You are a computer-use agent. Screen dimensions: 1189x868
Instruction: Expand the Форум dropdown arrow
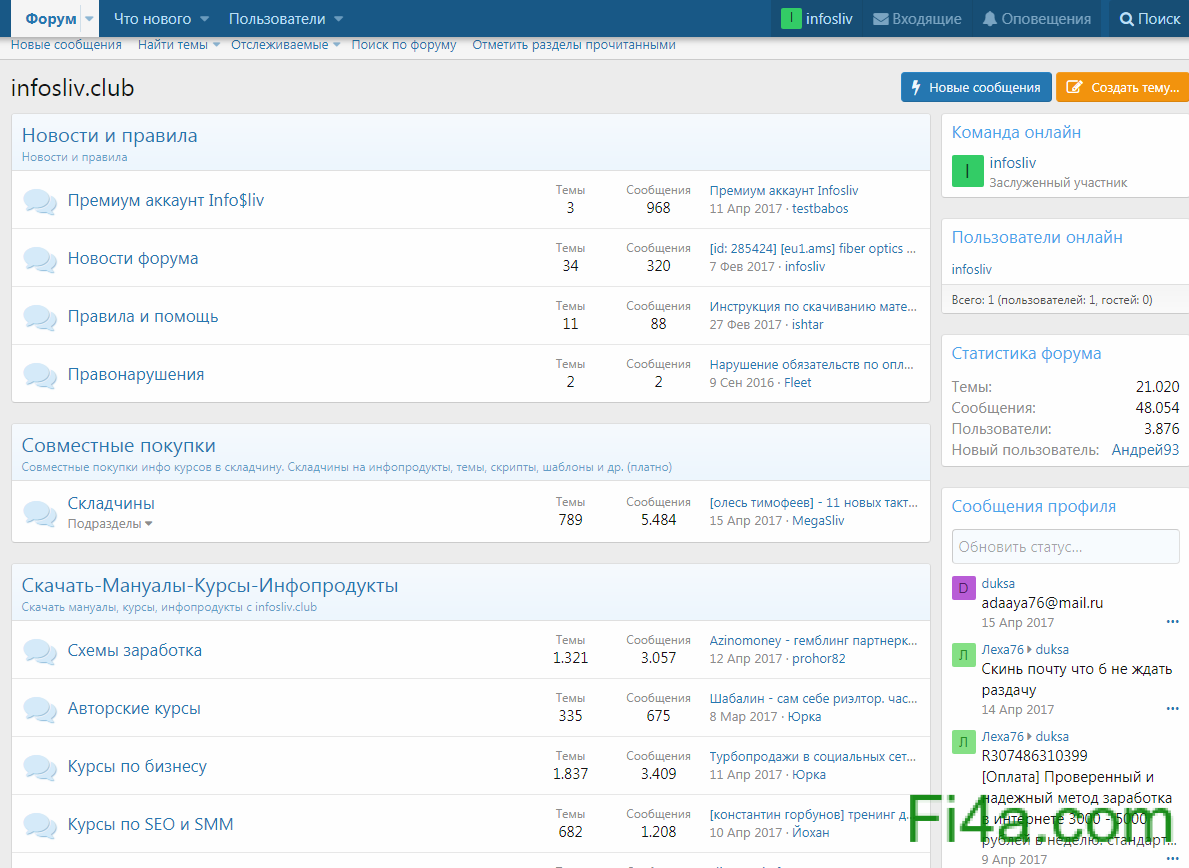pos(89,19)
